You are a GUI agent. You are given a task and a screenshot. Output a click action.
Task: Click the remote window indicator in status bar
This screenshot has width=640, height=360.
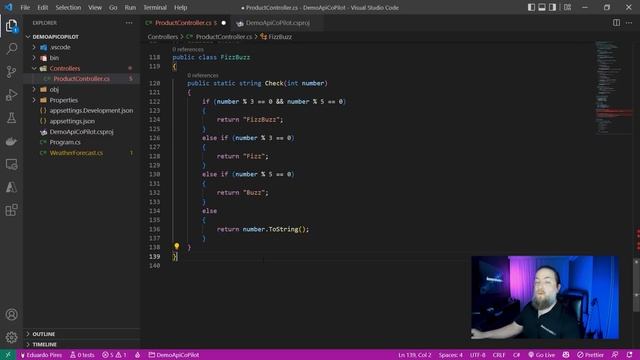[x=8, y=355]
